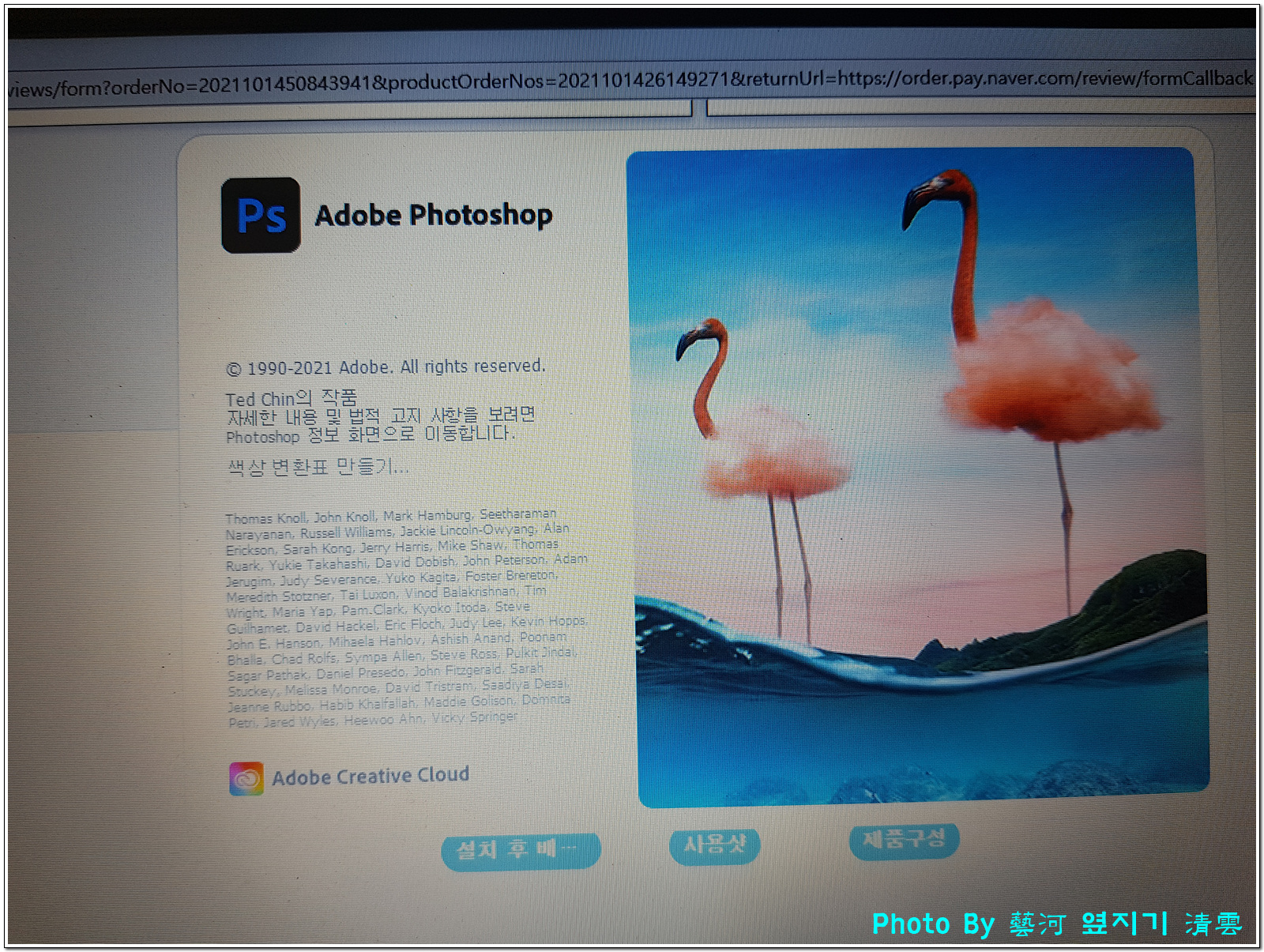Click the 사용샷 button
Image resolution: width=1264 pixels, height=952 pixels.
coord(715,845)
